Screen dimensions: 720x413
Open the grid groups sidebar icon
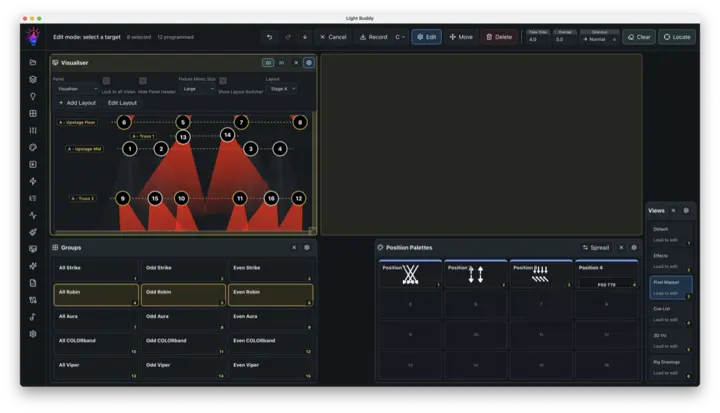click(33, 113)
